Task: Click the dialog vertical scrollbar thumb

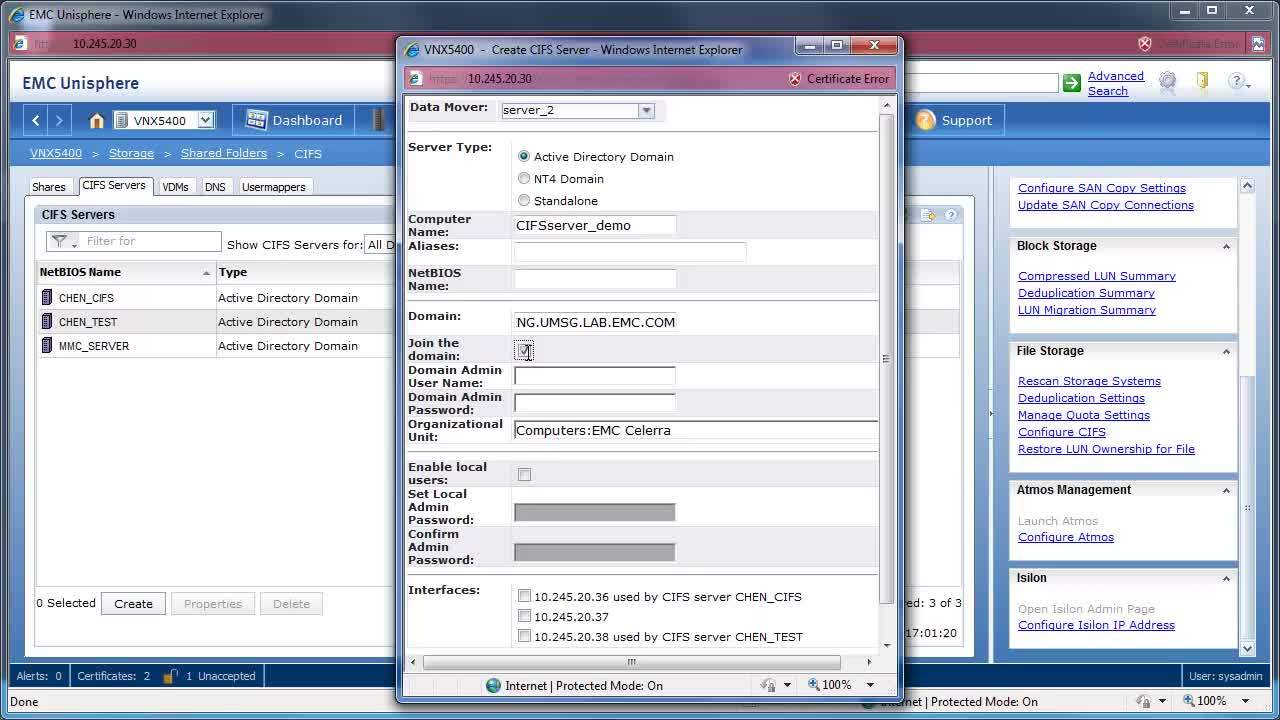Action: tap(886, 358)
